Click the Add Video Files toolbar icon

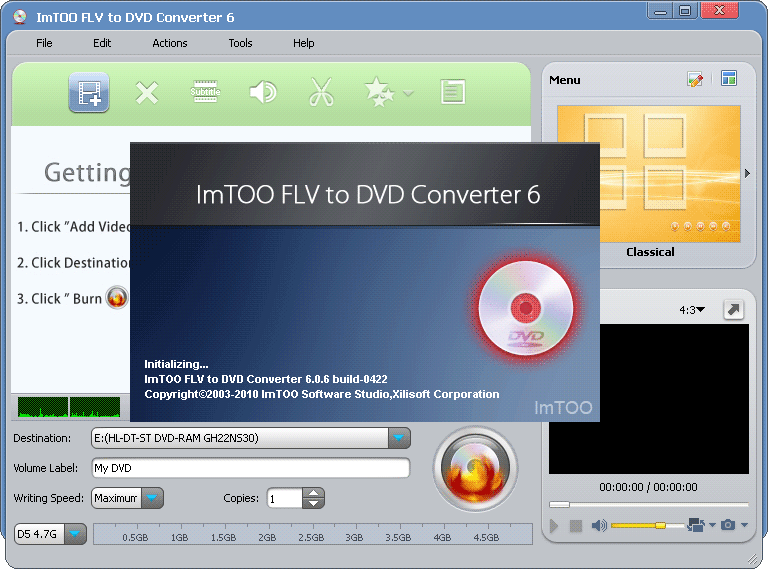point(89,93)
